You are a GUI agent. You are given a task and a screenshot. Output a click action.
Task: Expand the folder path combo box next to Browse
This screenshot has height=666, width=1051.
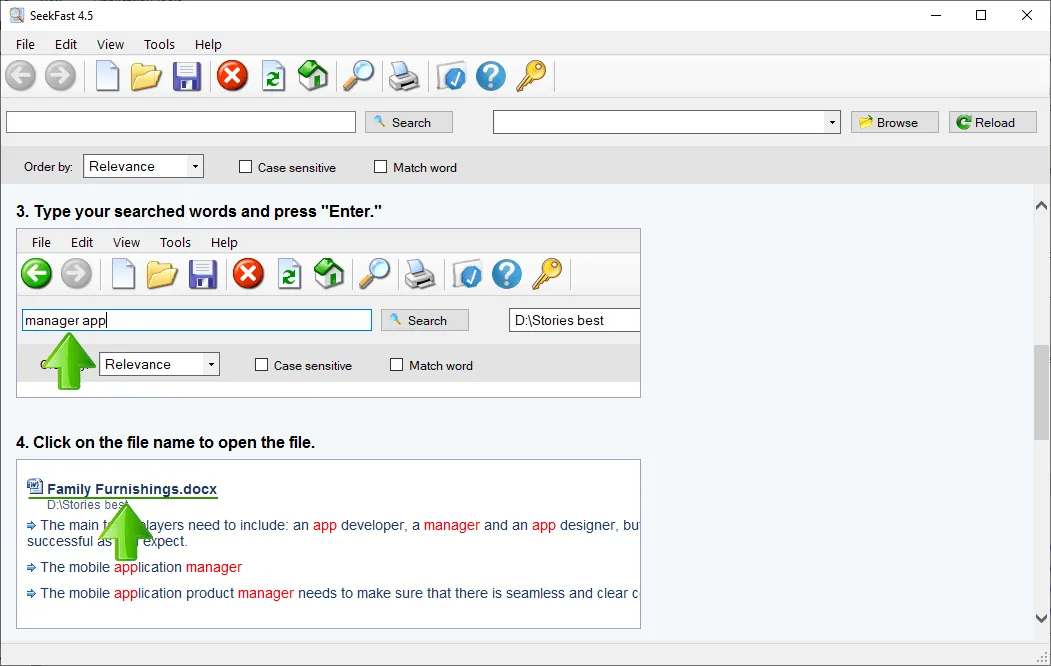(832, 123)
